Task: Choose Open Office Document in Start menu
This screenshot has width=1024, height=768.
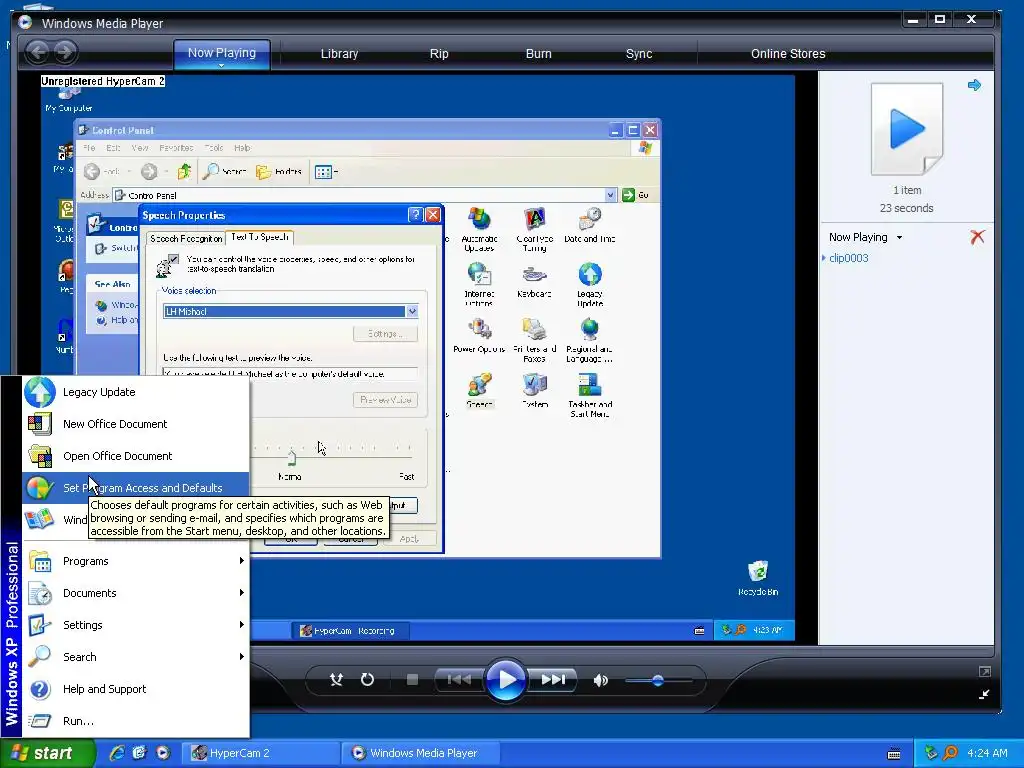Action: point(136,456)
